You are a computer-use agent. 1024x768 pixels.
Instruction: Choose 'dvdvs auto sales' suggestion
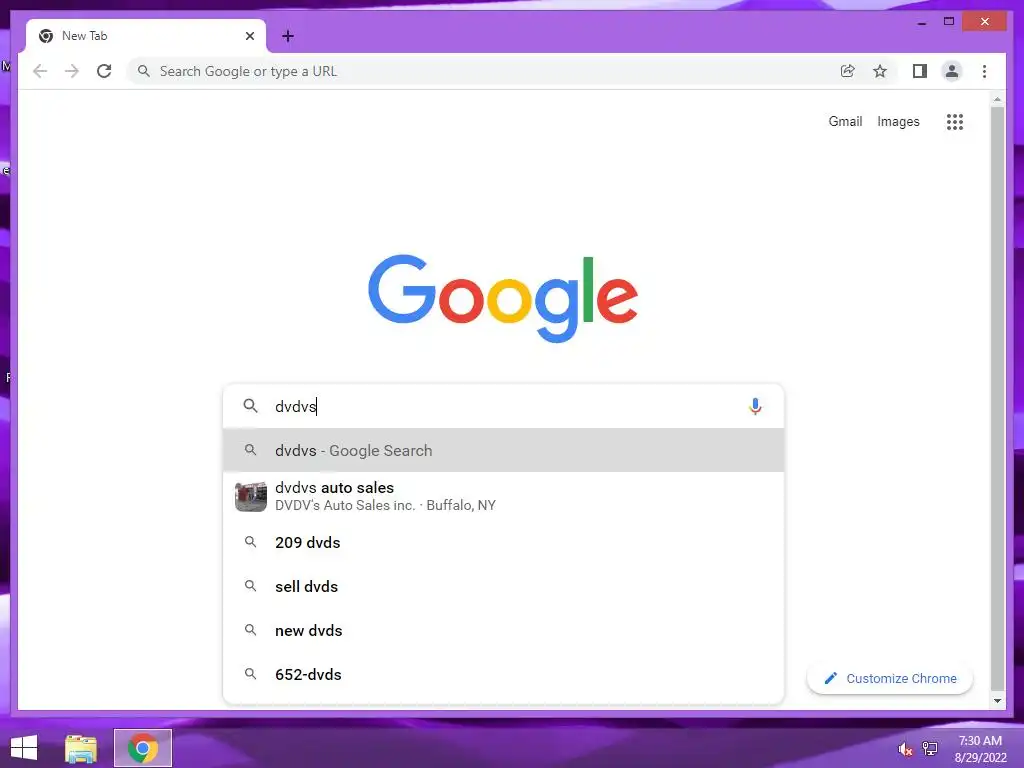coord(503,496)
